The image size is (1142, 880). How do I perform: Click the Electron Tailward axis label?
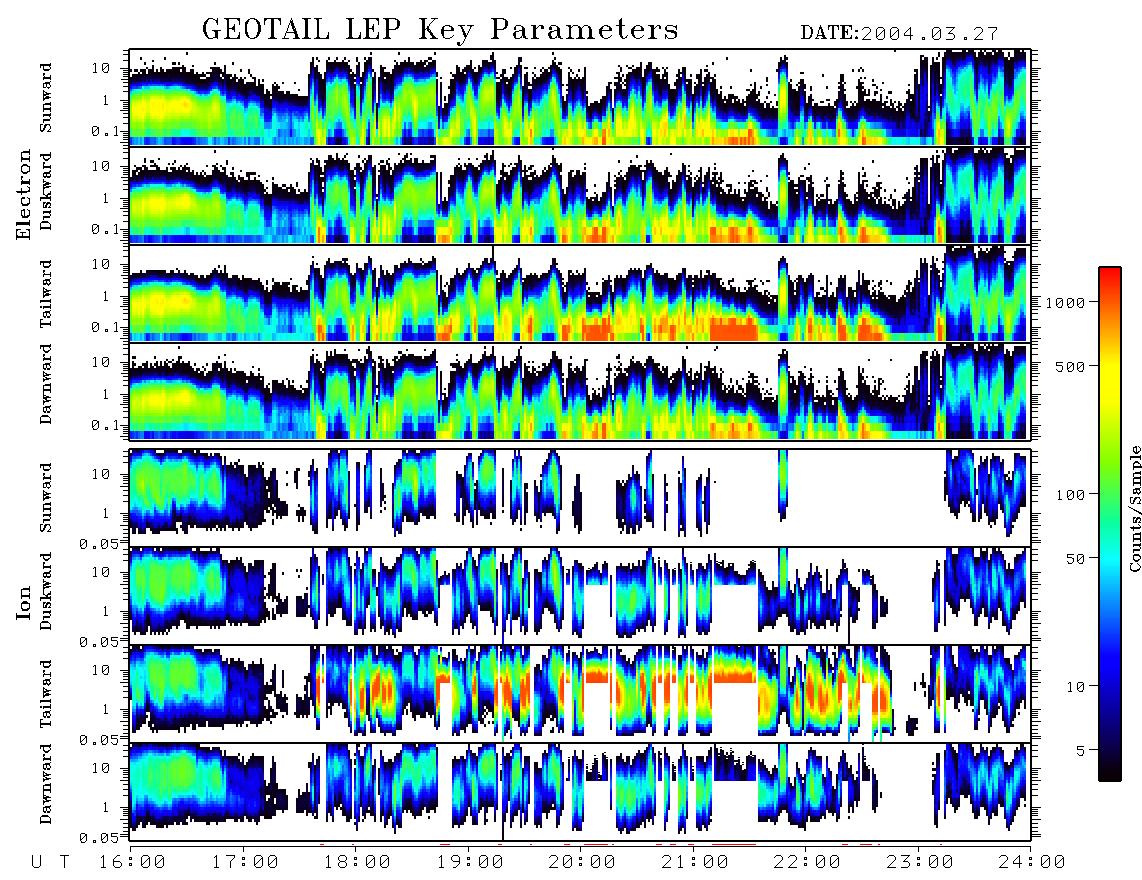pyautogui.click(x=46, y=294)
